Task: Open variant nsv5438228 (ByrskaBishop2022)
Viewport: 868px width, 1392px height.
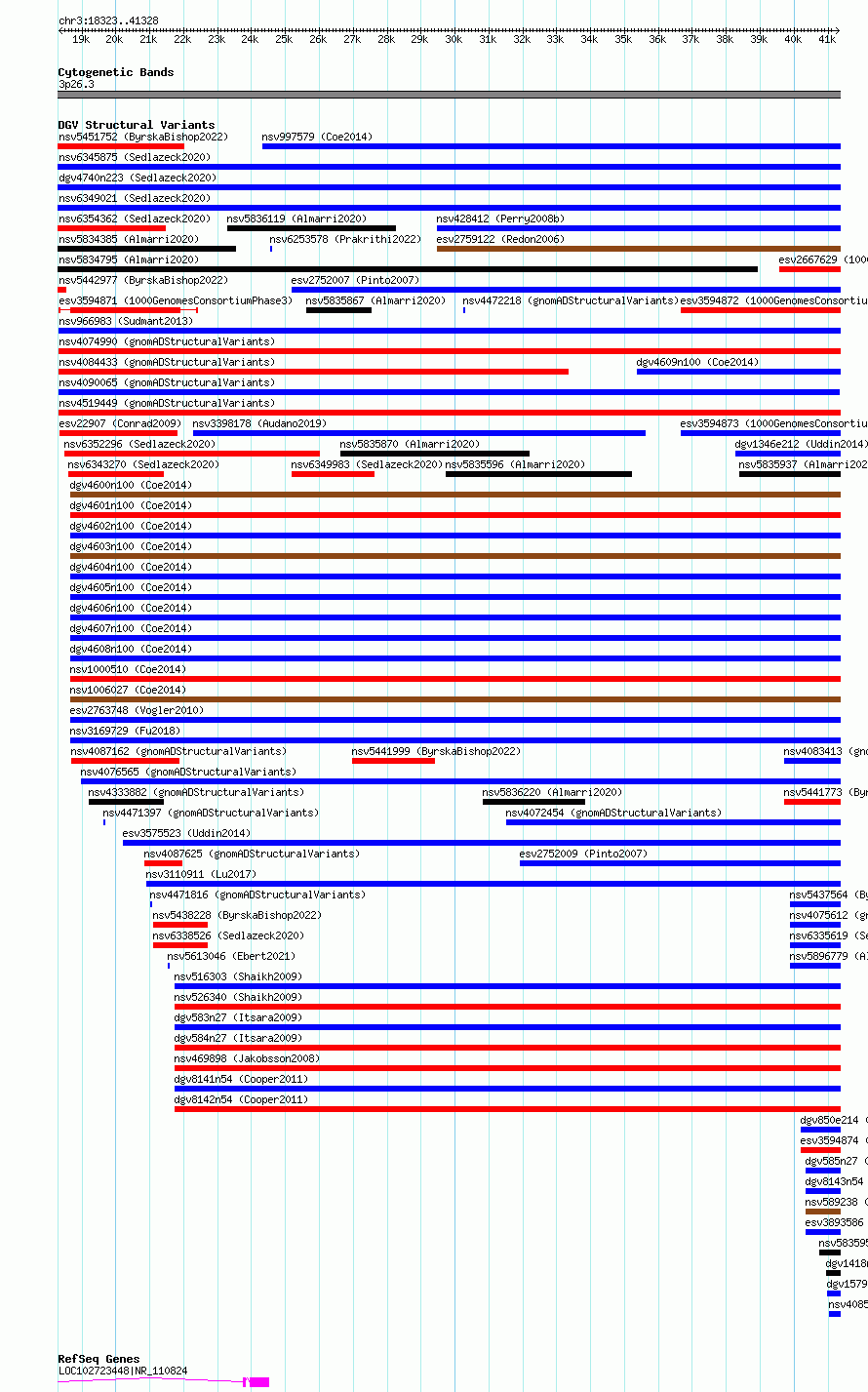Action: 180,925
